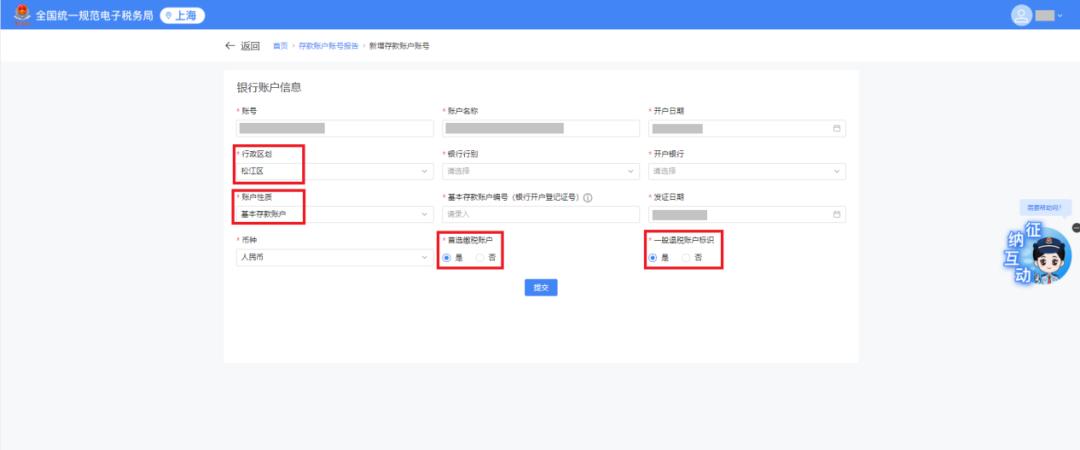The height and width of the screenshot is (450, 1080).
Task: Click the 账号 input field
Action: point(334,128)
